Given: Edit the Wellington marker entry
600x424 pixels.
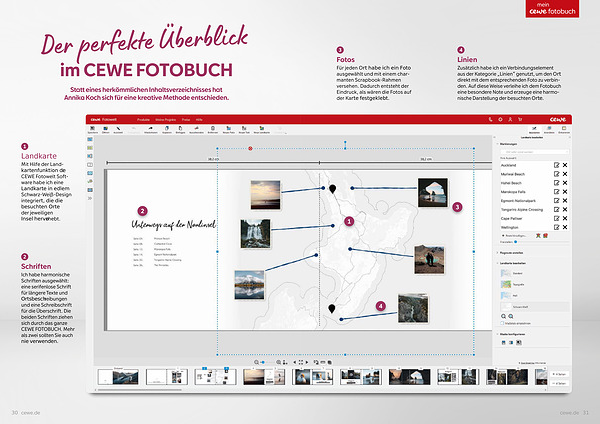Looking at the screenshot, I should tap(556, 227).
